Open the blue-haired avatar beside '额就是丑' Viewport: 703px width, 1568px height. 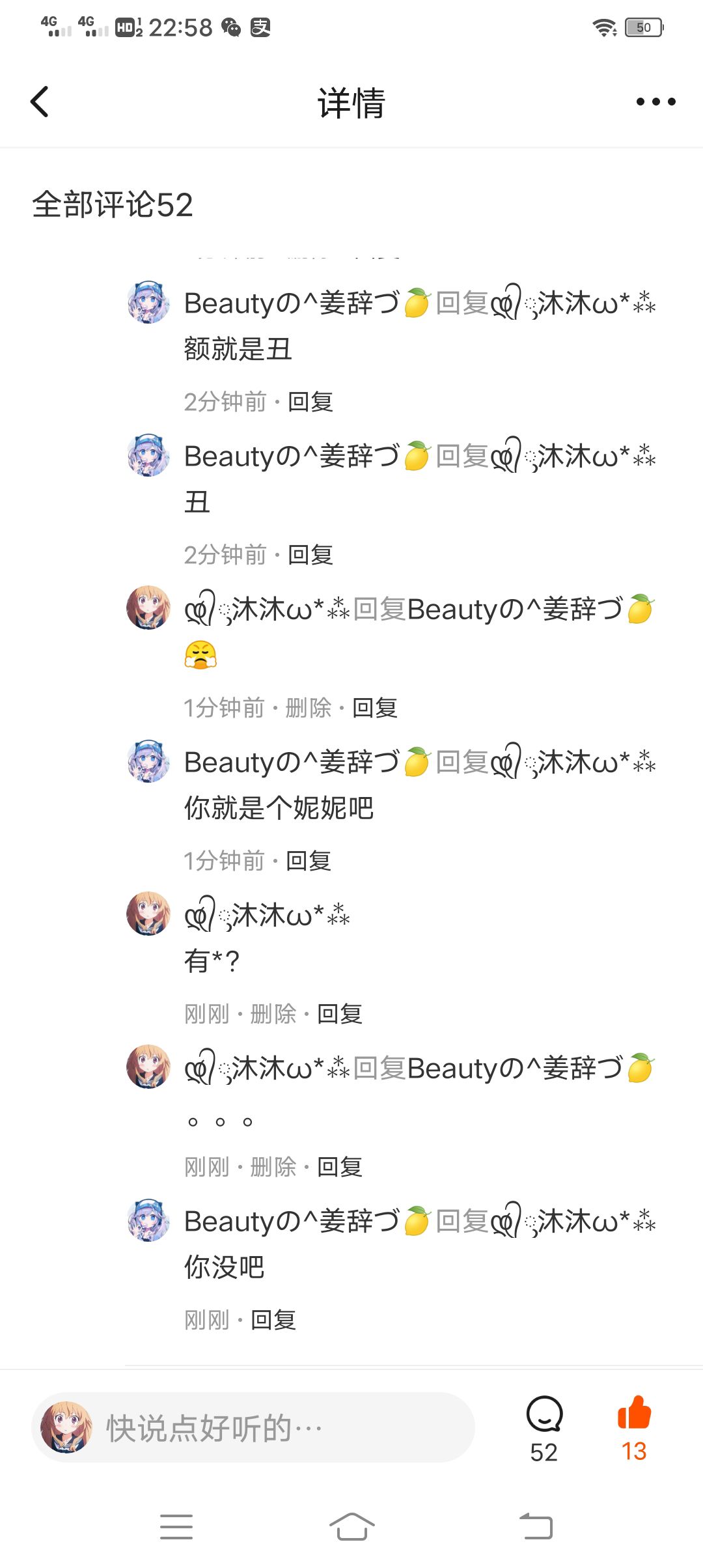point(148,303)
